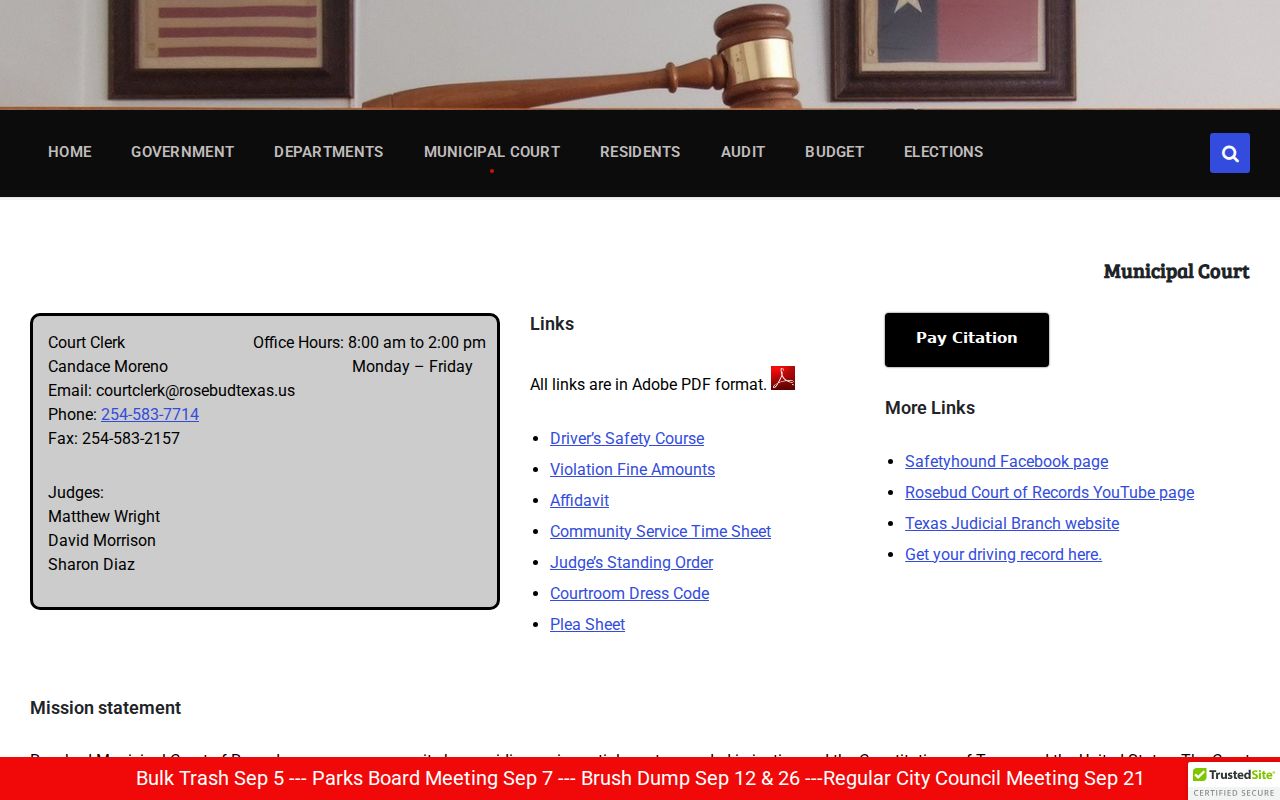Open the Audit menu item

tap(743, 152)
